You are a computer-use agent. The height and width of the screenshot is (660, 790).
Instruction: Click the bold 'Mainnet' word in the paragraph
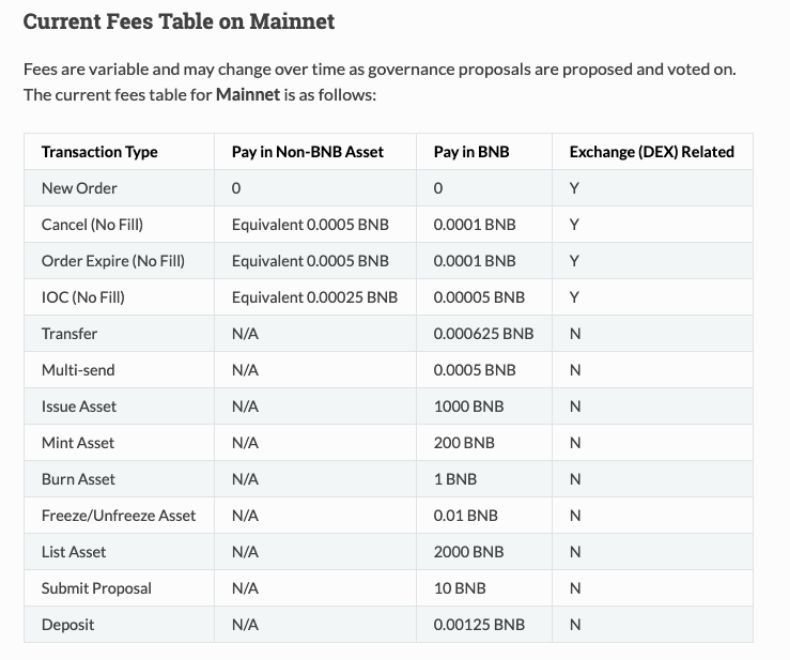(247, 95)
